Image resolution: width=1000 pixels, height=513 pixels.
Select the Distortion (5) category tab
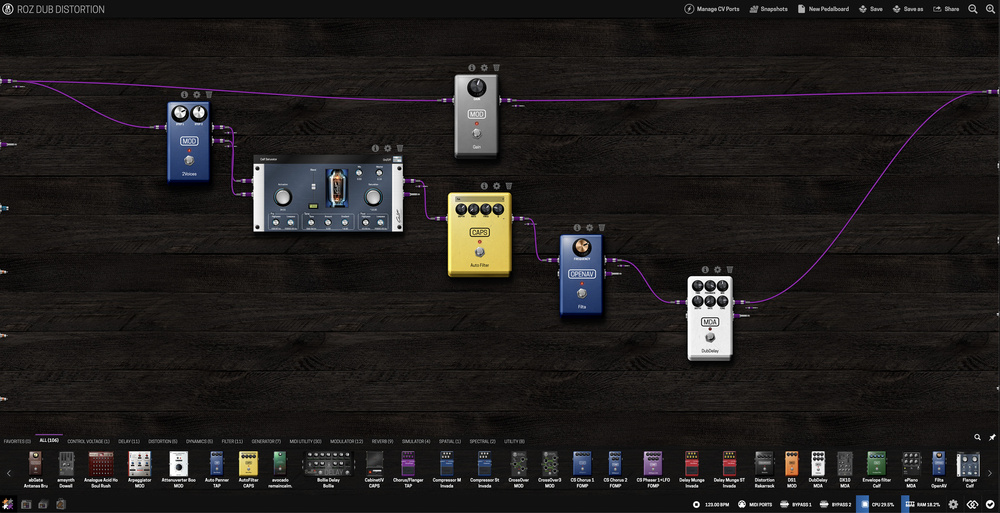163,441
